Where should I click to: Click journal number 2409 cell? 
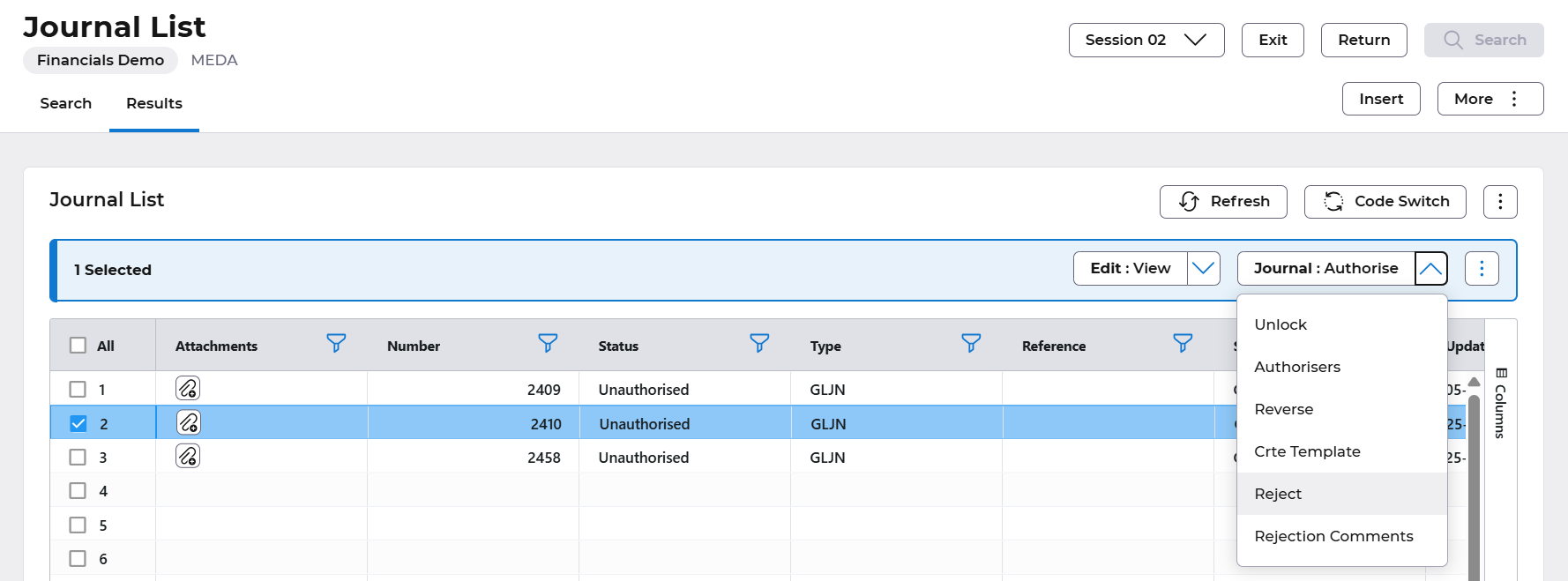coord(473,389)
